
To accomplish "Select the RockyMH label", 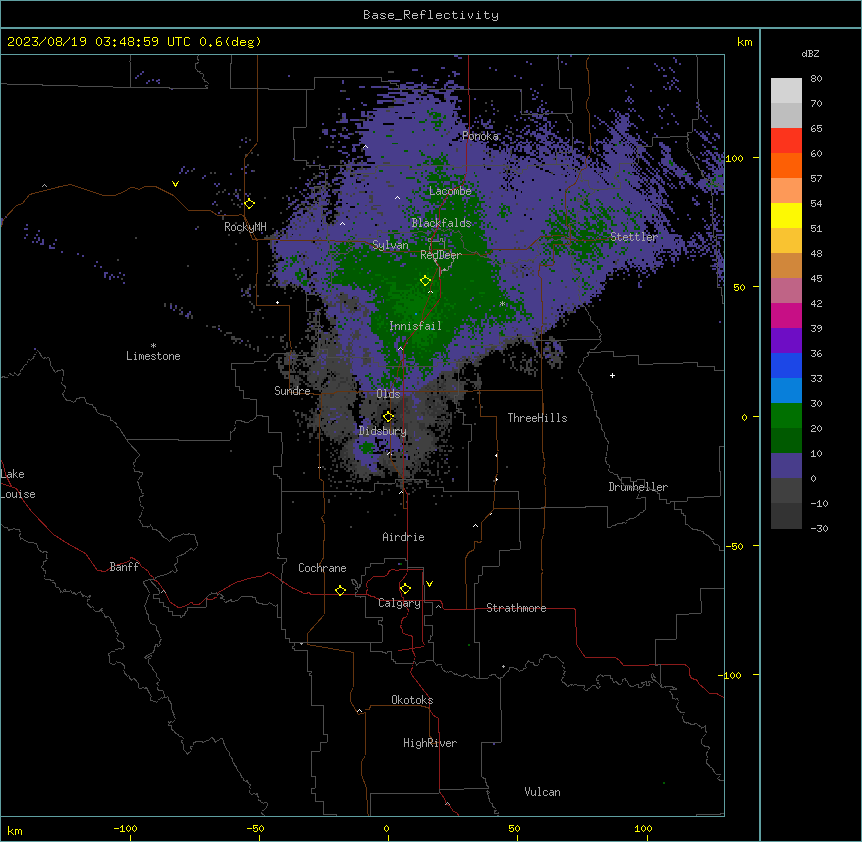I will click(245, 227).
